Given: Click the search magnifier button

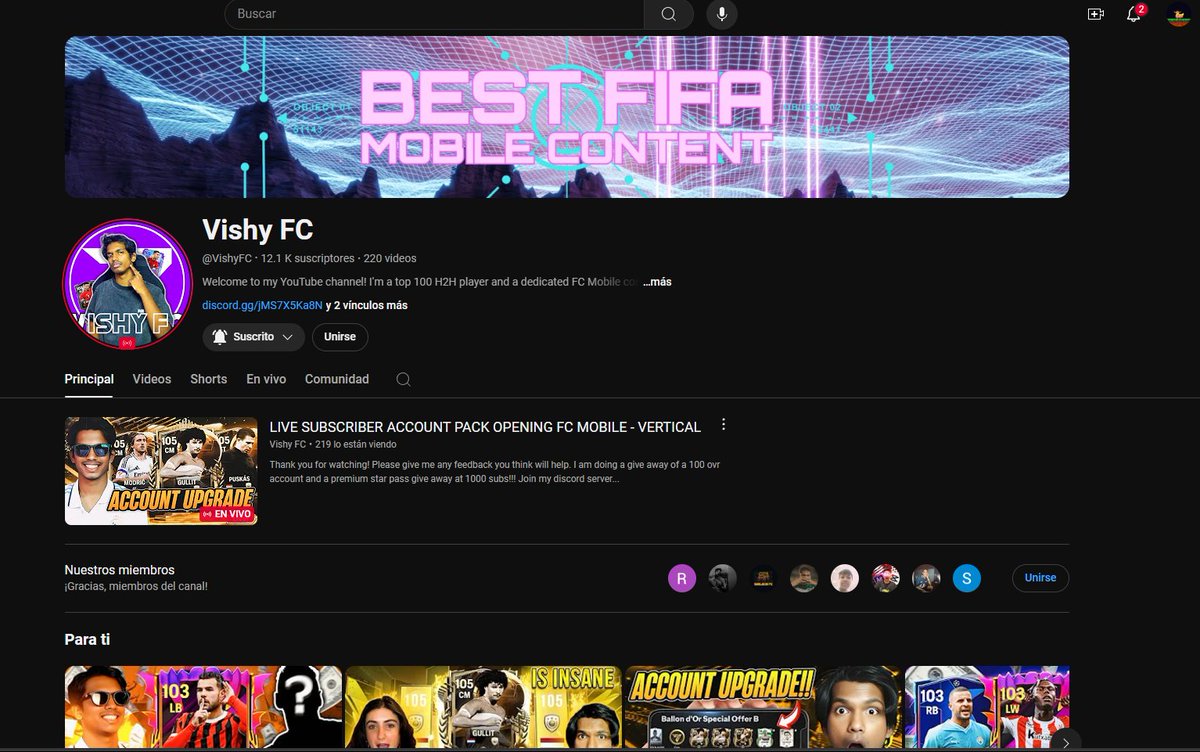Looking at the screenshot, I should coord(668,14).
